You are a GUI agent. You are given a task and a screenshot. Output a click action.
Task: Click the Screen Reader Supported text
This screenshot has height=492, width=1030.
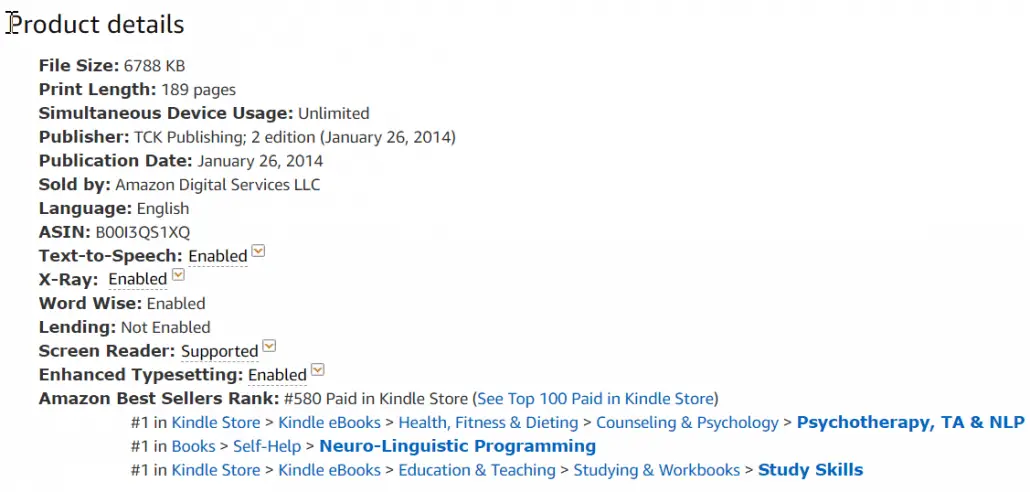click(219, 351)
